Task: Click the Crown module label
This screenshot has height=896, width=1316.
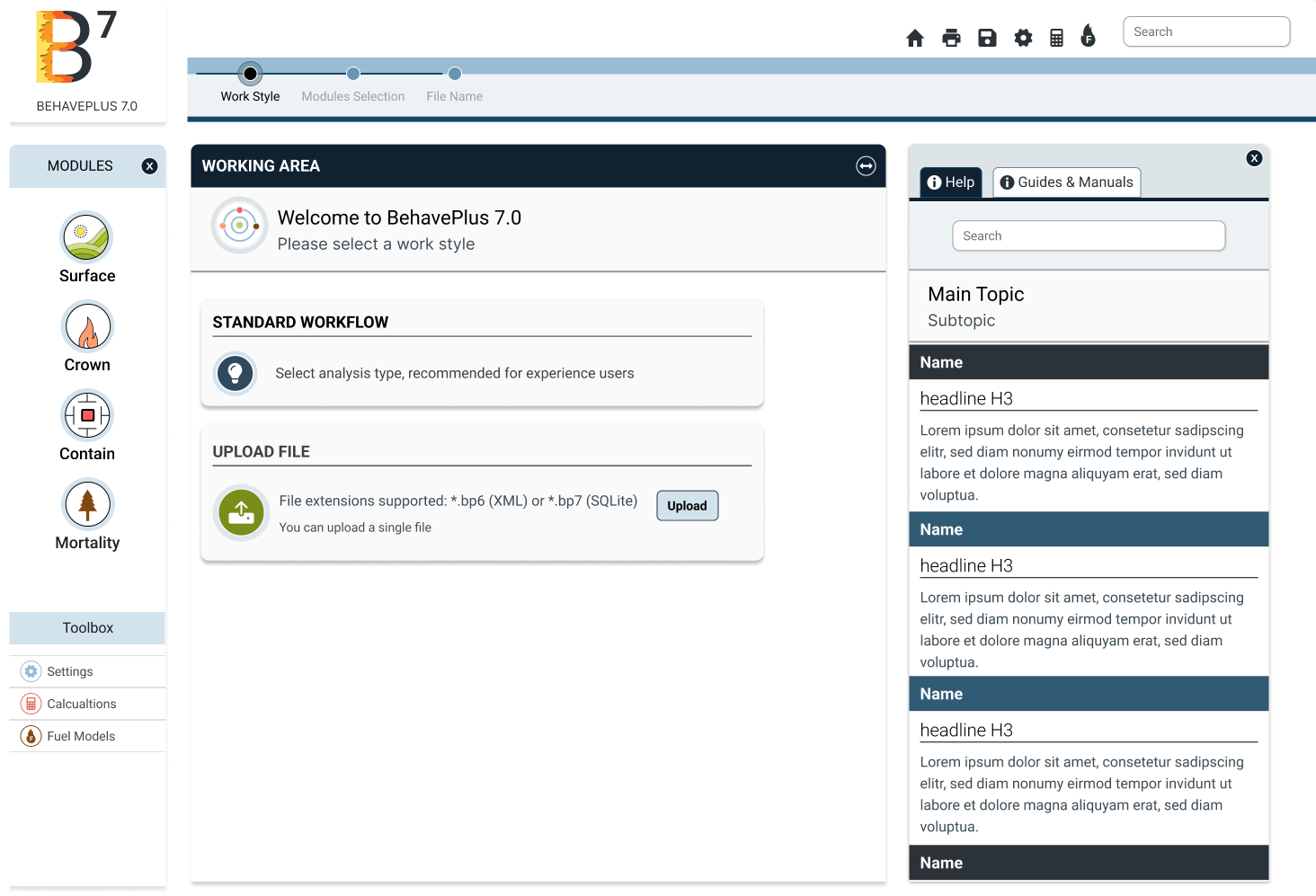Action: [87, 365]
